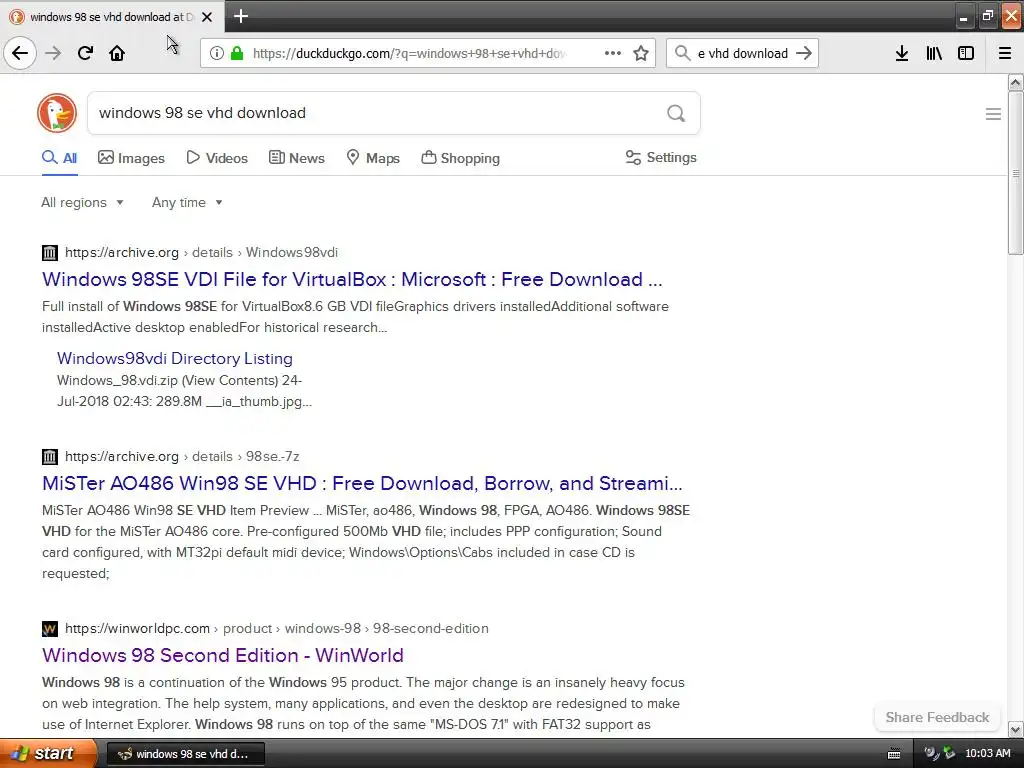
Task: Click the winworldpc.com URL breadcrumb
Action: coord(277,629)
